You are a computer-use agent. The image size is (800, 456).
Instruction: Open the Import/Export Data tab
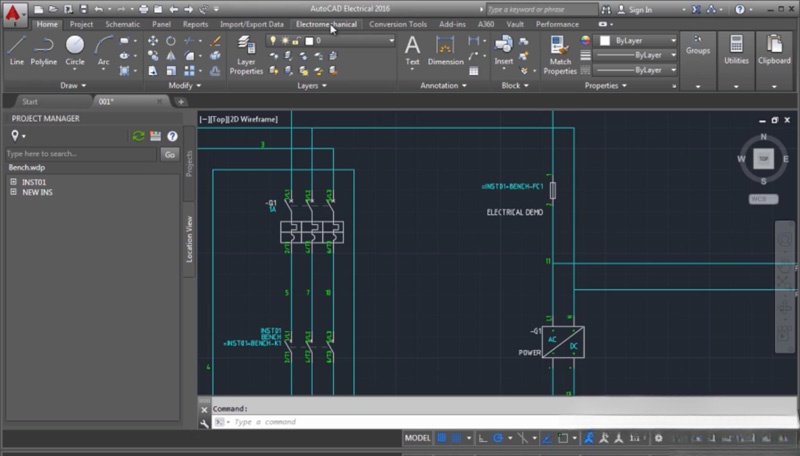point(252,24)
